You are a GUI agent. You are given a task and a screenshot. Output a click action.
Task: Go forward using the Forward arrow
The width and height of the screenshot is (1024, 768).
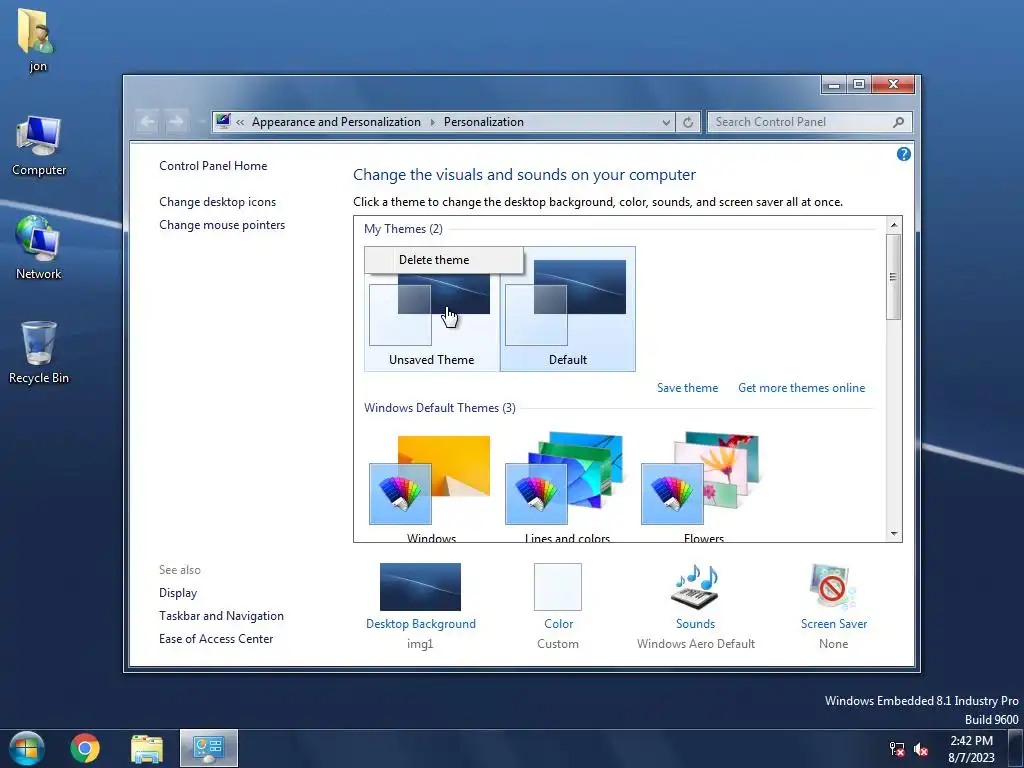pos(176,121)
